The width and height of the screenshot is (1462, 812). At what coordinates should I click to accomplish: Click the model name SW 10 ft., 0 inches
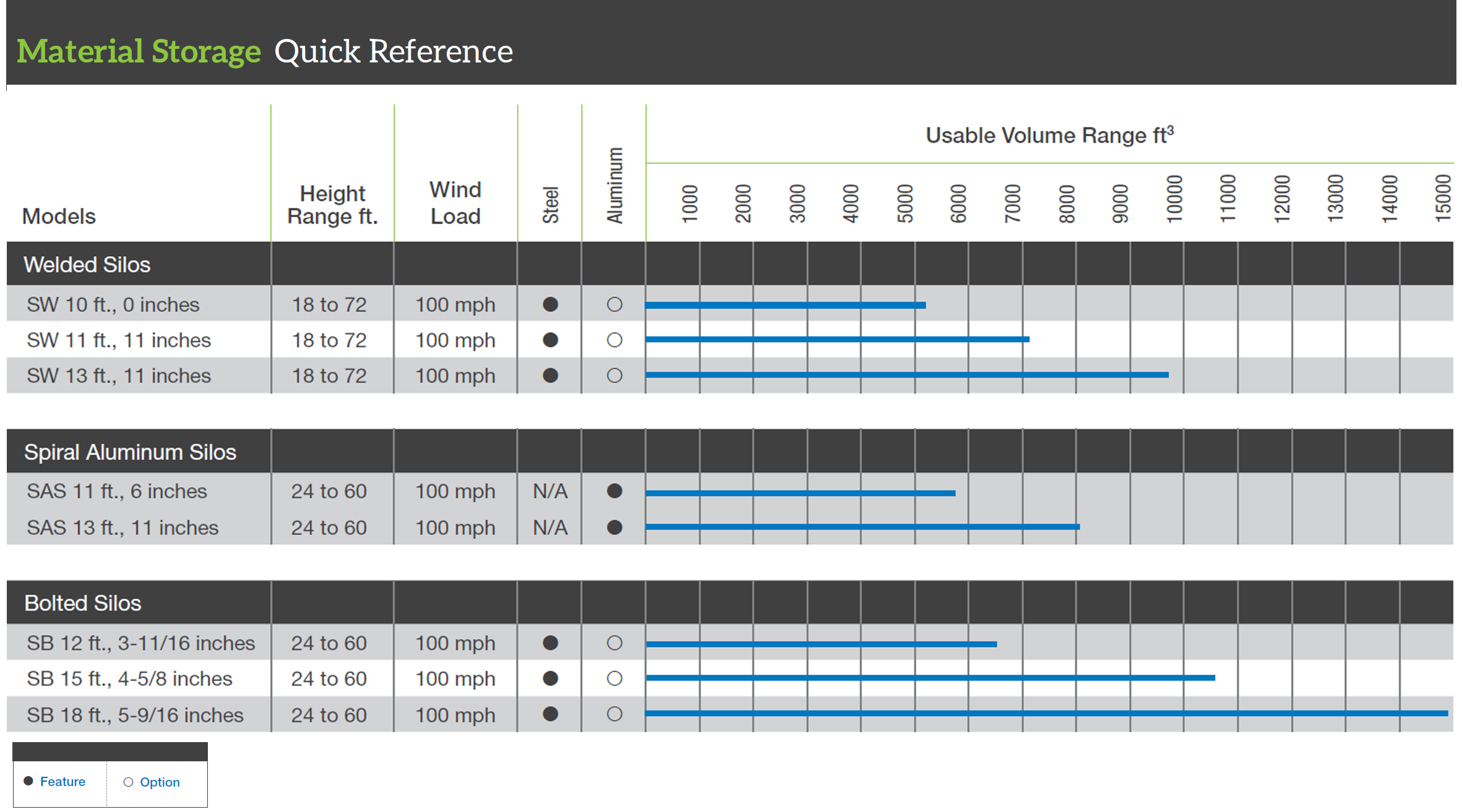click(113, 305)
